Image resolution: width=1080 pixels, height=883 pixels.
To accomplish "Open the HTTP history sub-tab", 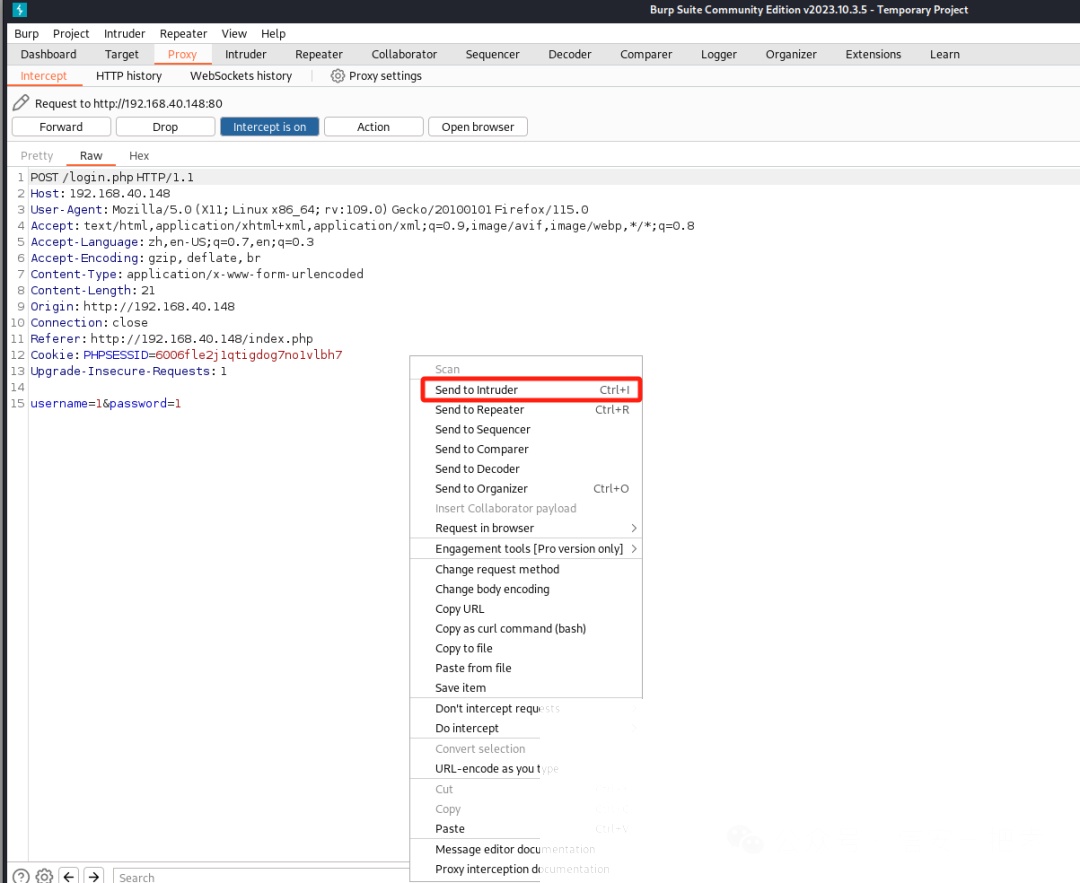I will (129, 76).
